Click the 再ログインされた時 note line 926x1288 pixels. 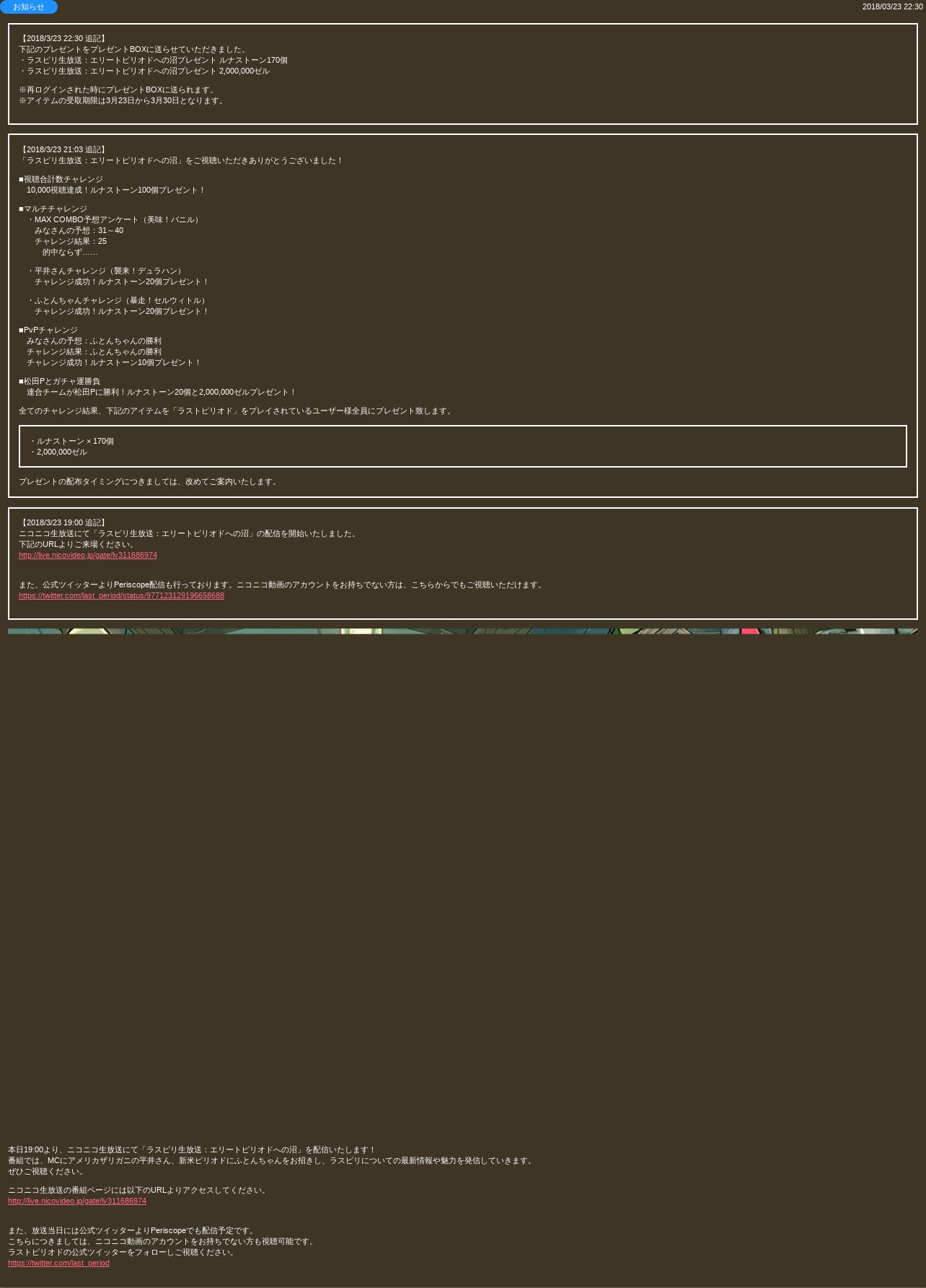118,89
